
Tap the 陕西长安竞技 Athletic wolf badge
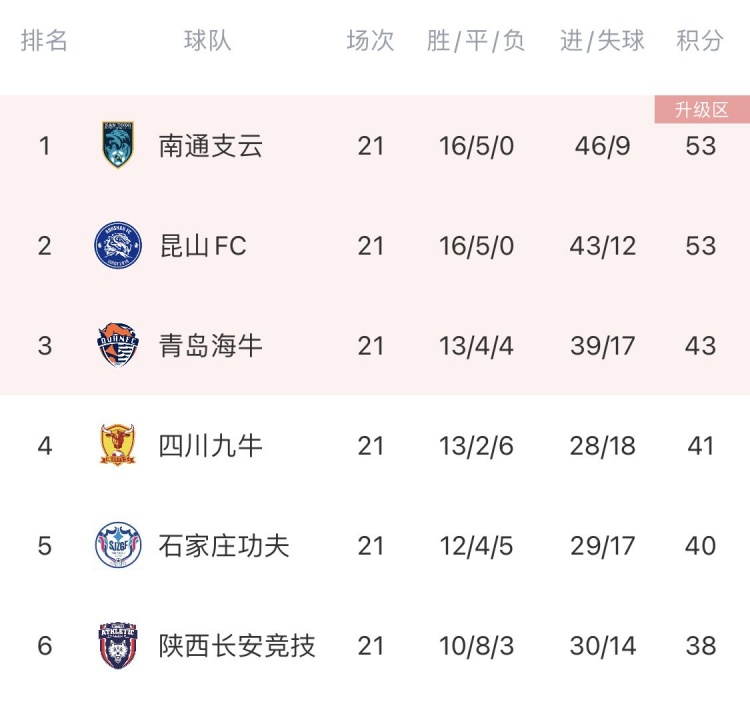(x=118, y=645)
